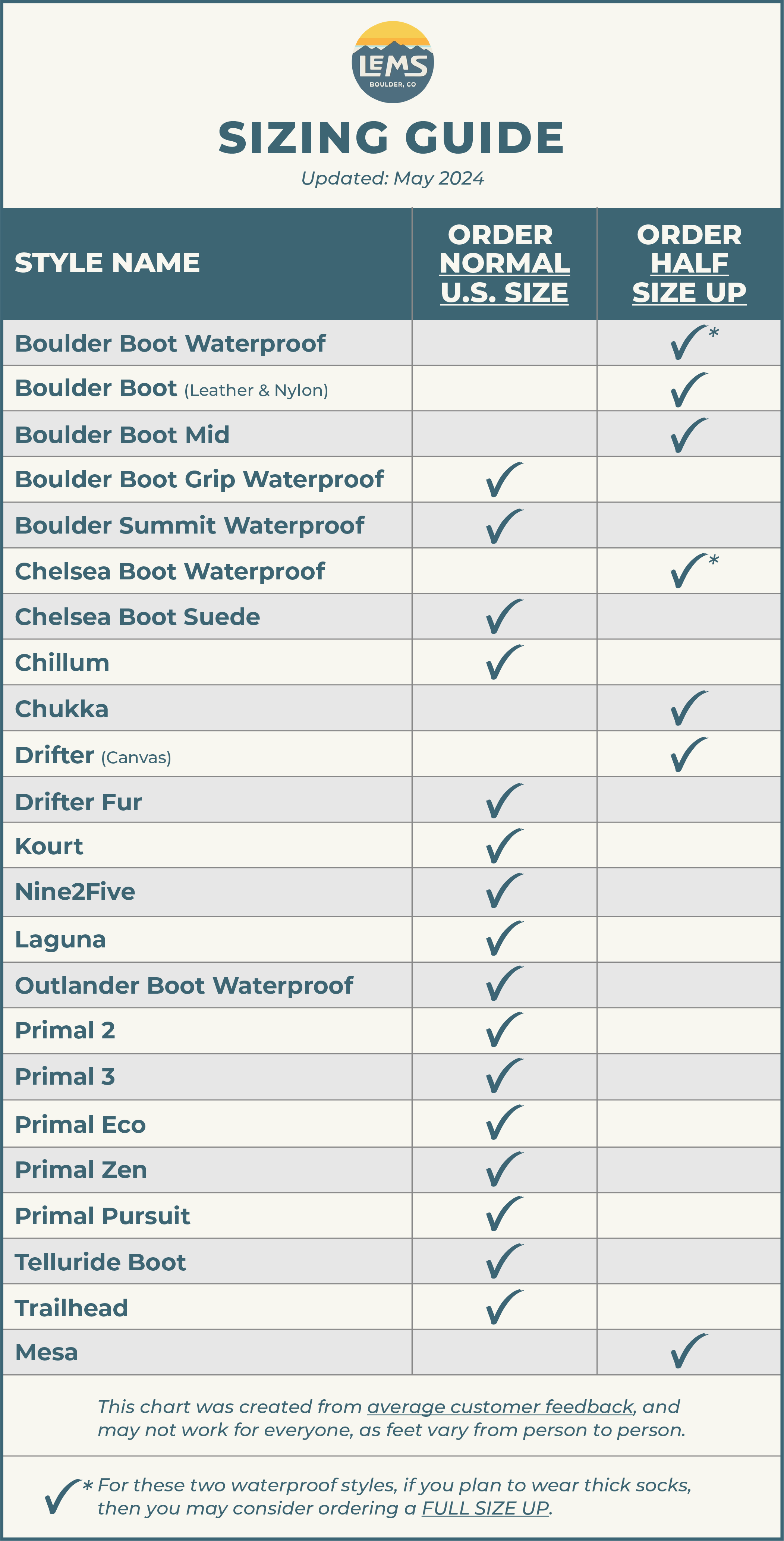
Task: Select the Outlander Boot Waterproof row name
Action: [x=184, y=985]
